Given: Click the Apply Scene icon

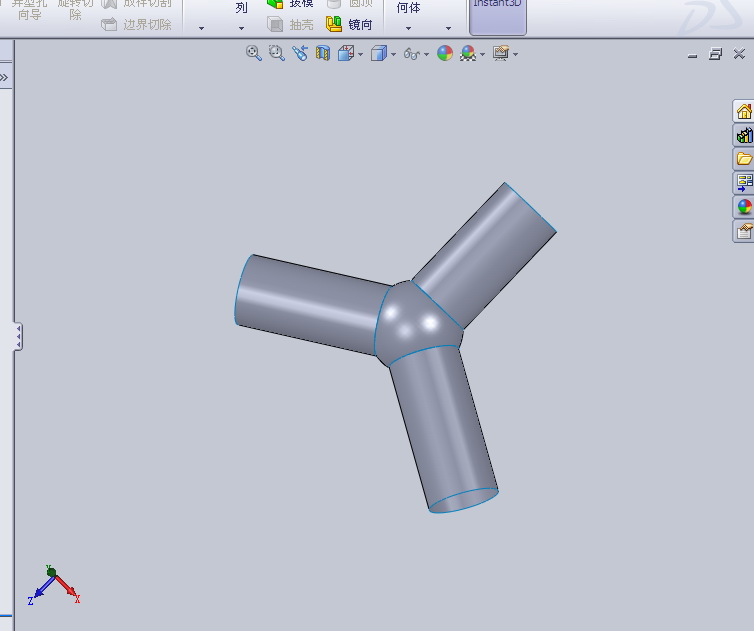Looking at the screenshot, I should (x=468, y=53).
